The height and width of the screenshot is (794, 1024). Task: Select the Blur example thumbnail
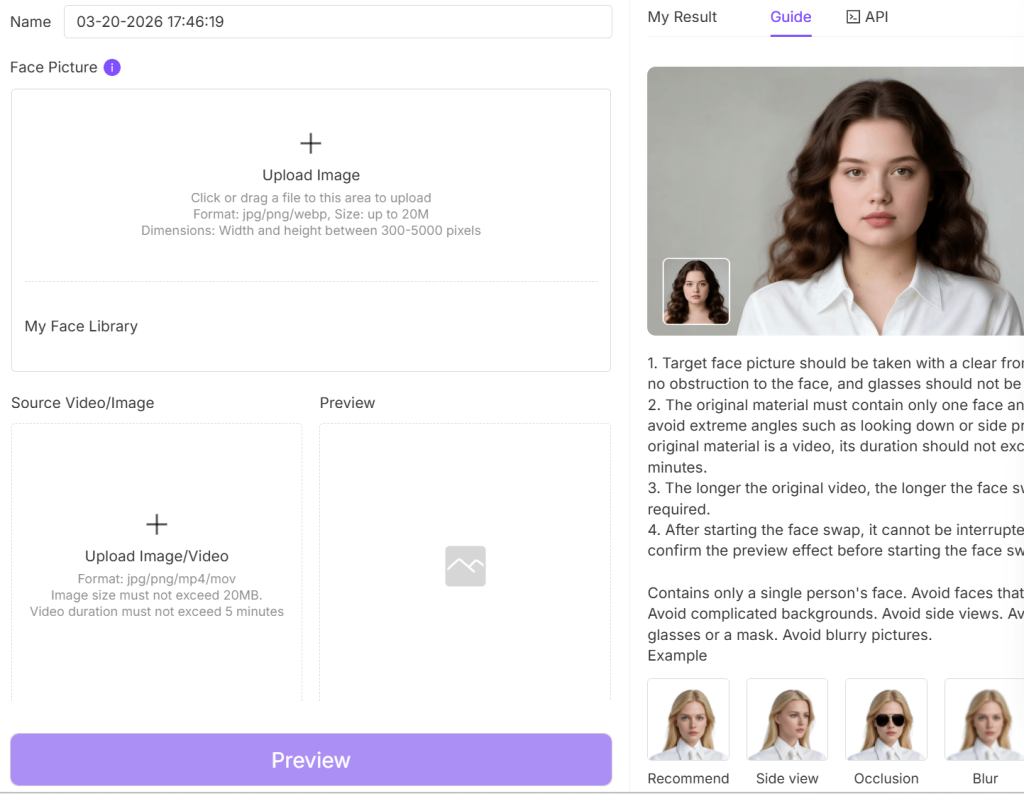pyautogui.click(x=985, y=720)
